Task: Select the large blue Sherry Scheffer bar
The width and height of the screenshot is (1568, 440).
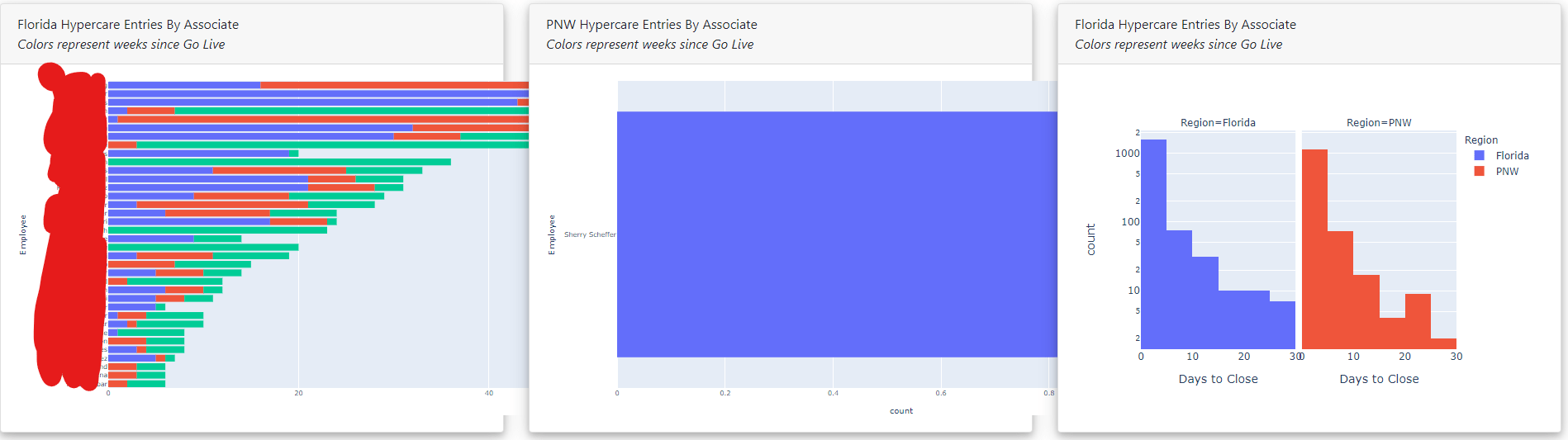Action: 837,234
